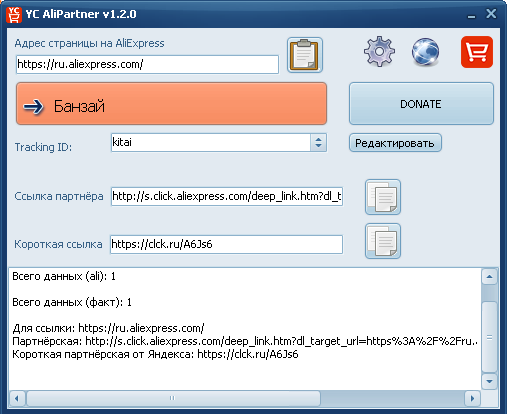Click the Короткая ссылка text field
The width and height of the screenshot is (508, 414).
point(226,244)
